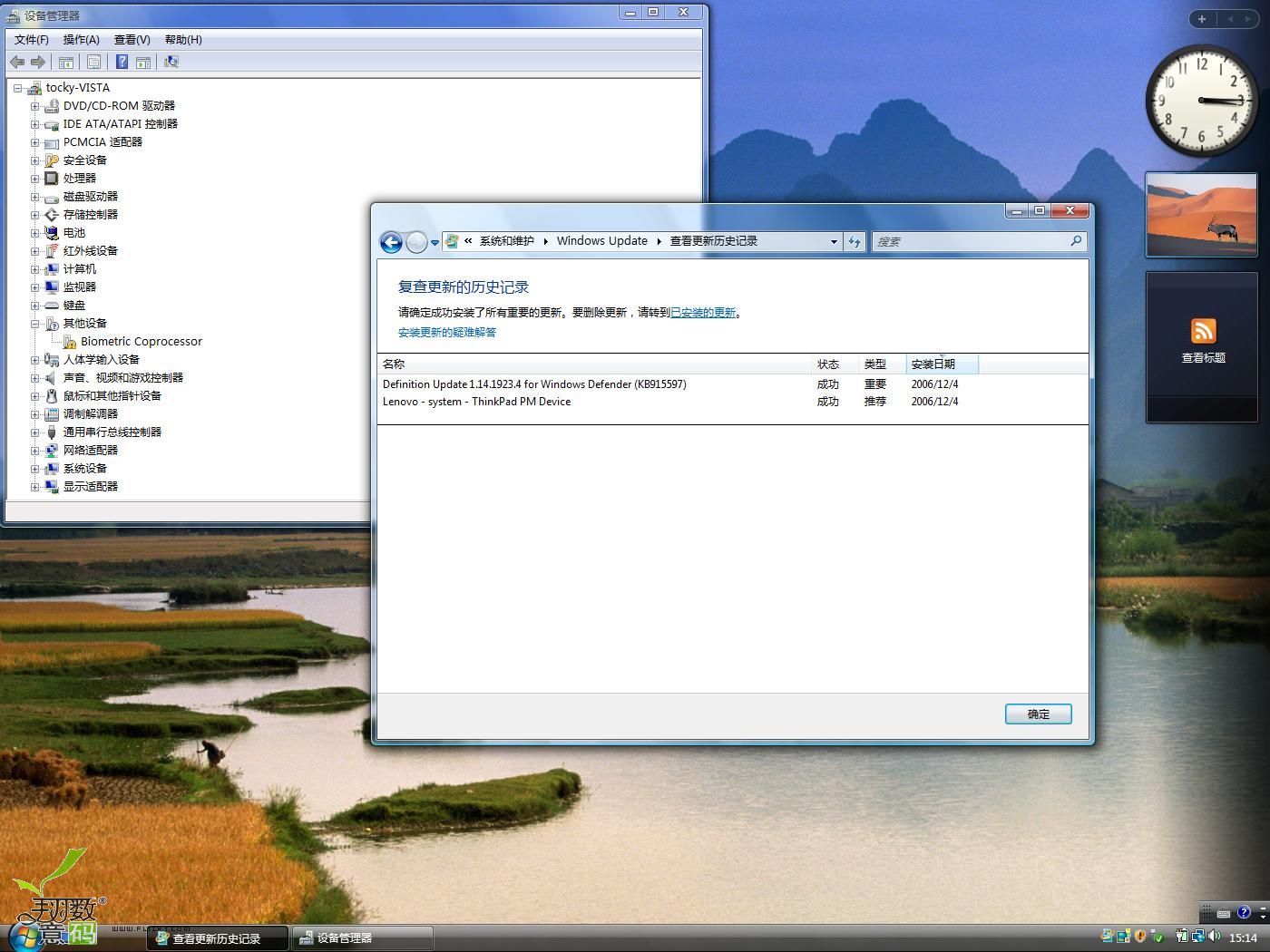Open 安装更新的疑难解答 link

447,332
